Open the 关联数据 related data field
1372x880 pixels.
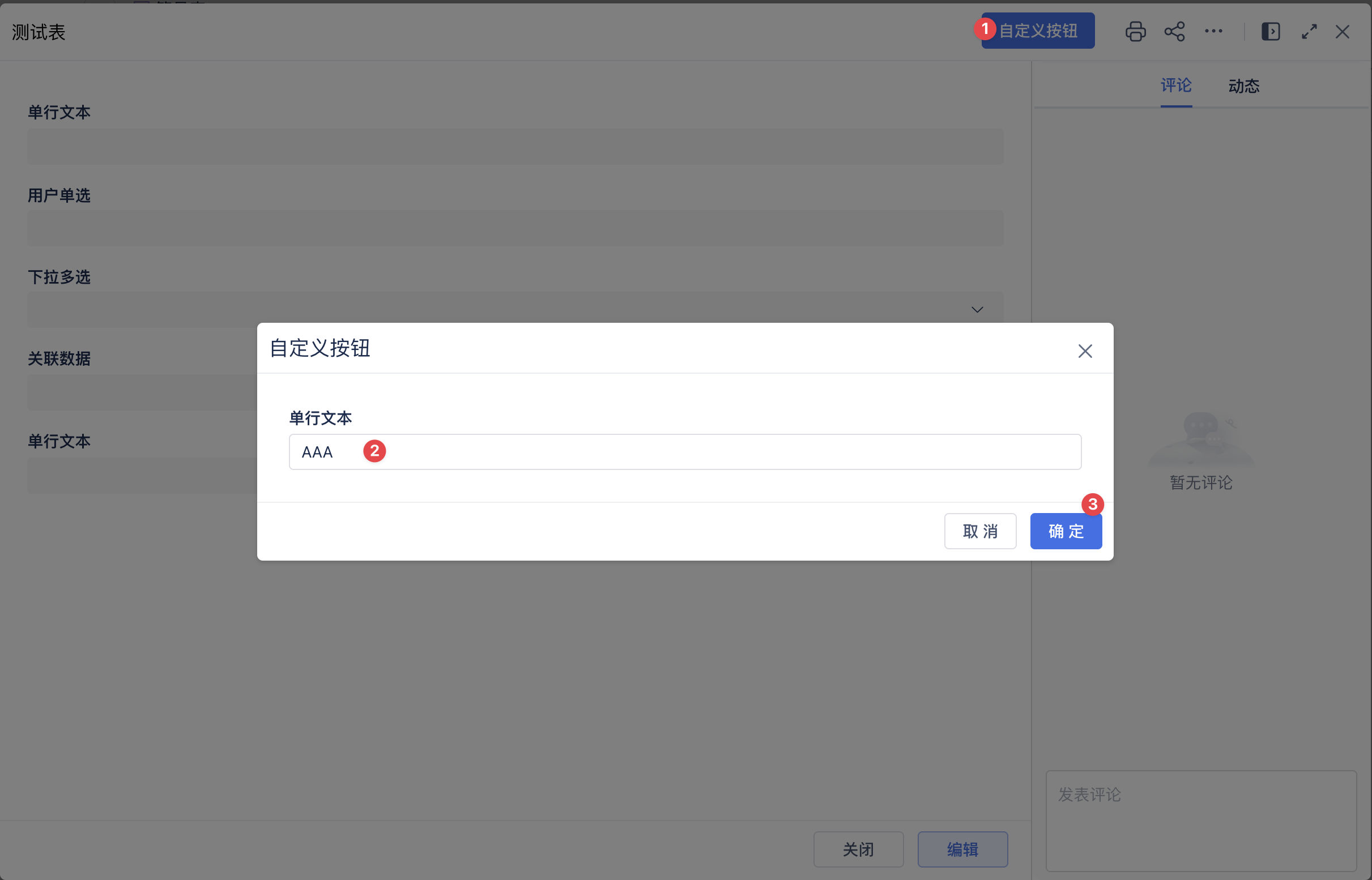coord(143,392)
